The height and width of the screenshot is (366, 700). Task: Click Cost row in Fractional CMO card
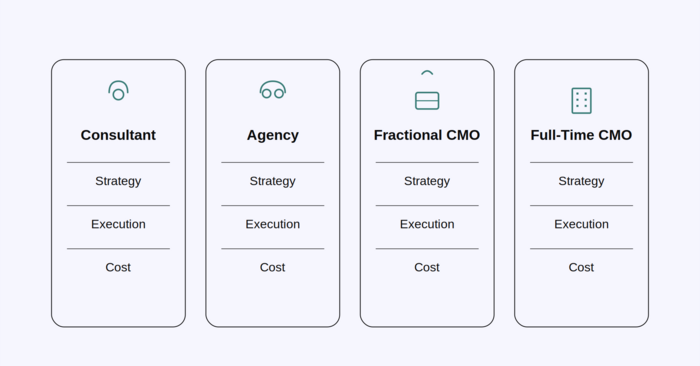tap(427, 267)
